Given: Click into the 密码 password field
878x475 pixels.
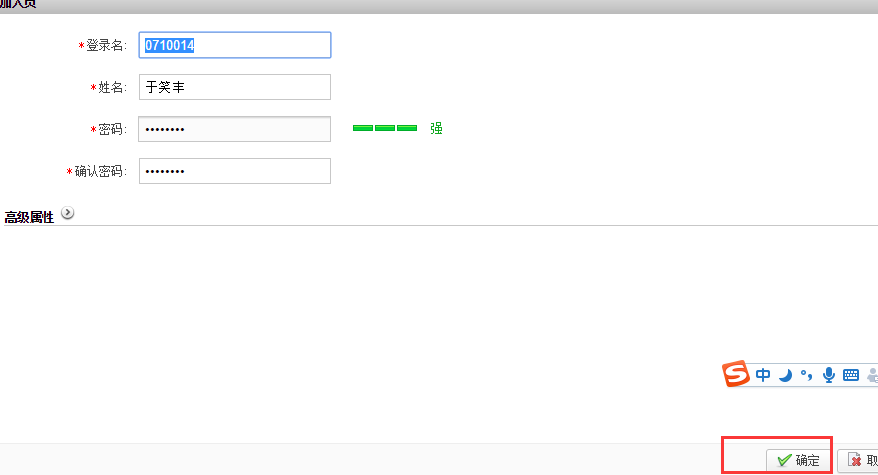Looking at the screenshot, I should click(234, 129).
